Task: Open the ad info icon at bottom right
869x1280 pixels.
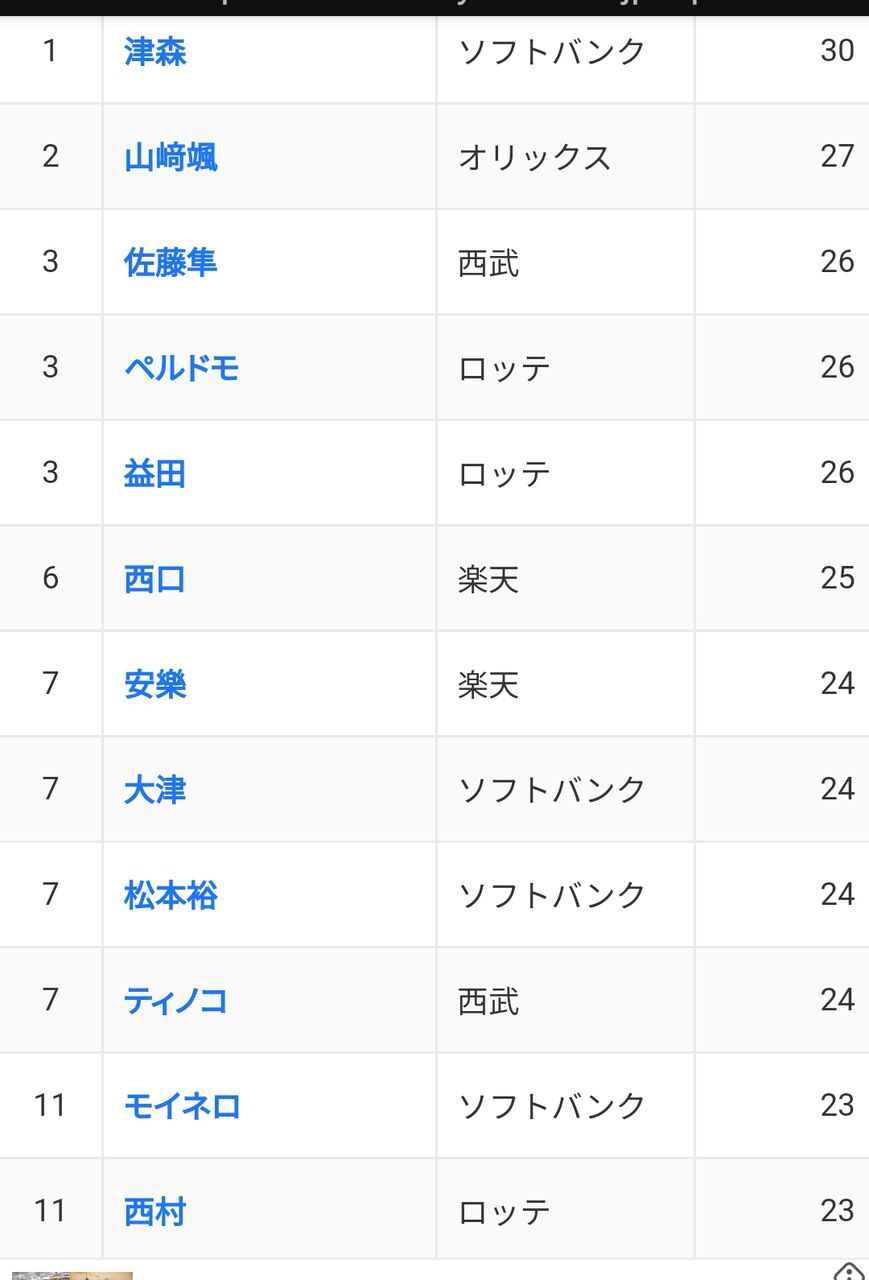Action: [x=849, y=1272]
